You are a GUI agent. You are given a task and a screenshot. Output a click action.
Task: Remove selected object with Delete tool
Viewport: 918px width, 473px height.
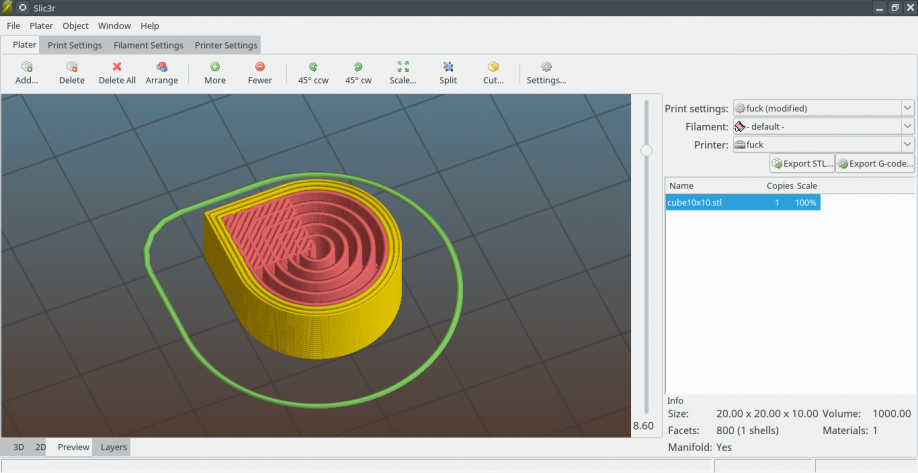click(x=71, y=73)
